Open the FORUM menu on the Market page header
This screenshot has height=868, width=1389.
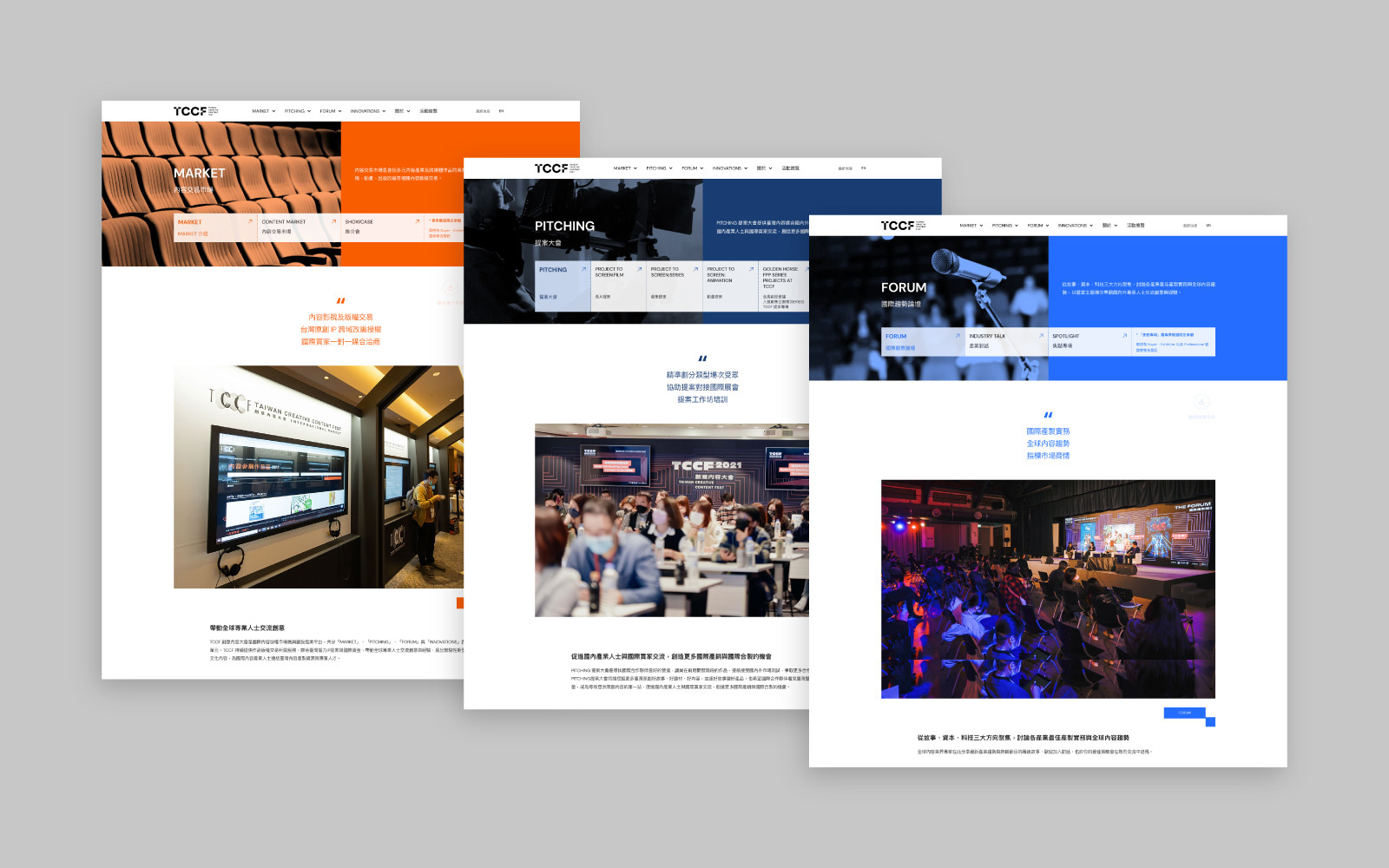(x=331, y=111)
